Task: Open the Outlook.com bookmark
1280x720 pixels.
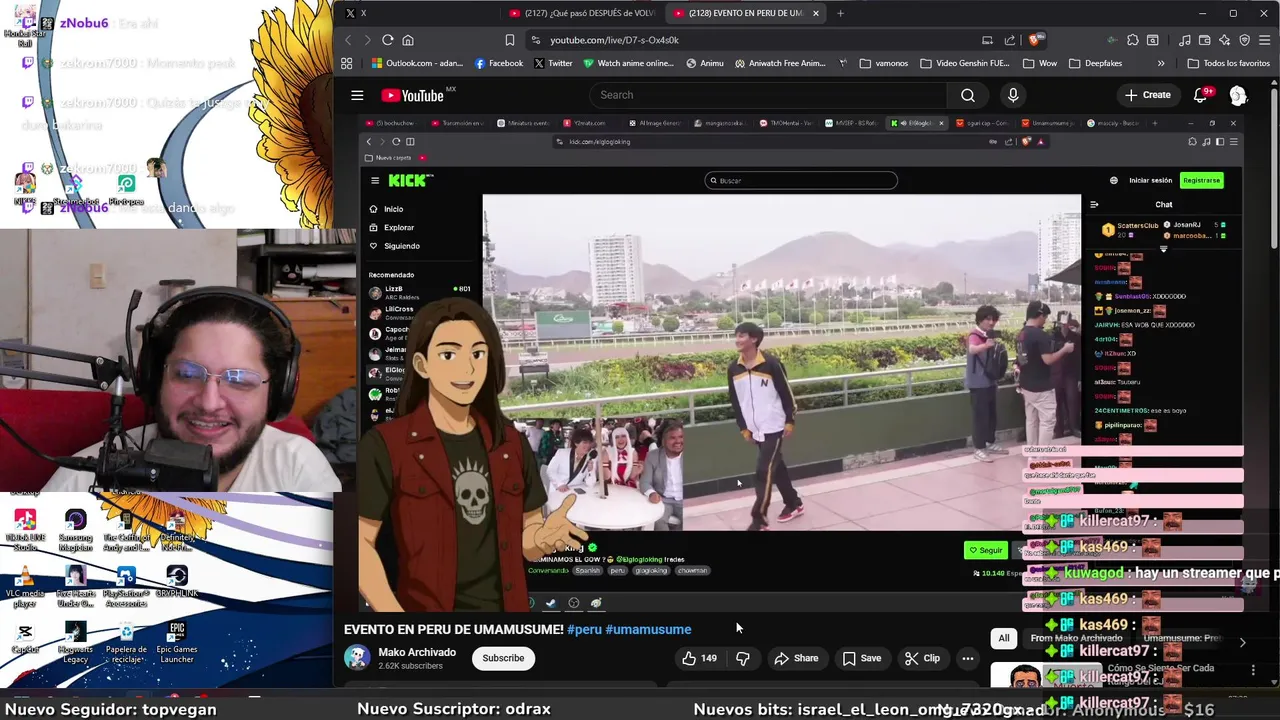Action: [x=417, y=63]
